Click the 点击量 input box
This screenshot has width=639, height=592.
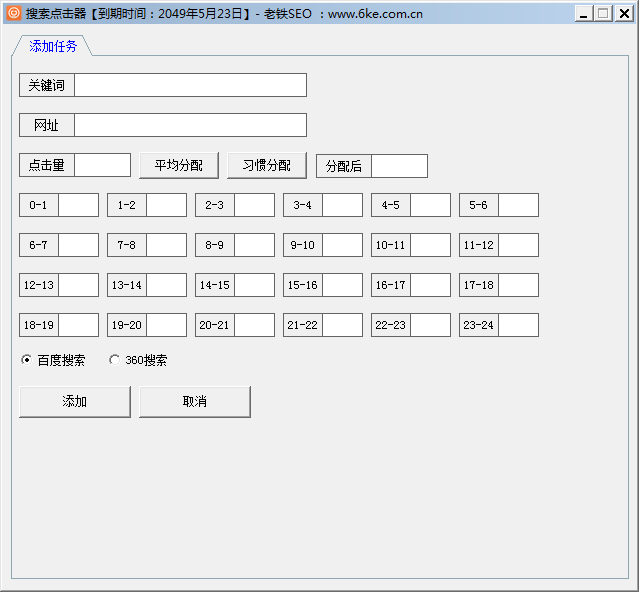click(103, 165)
